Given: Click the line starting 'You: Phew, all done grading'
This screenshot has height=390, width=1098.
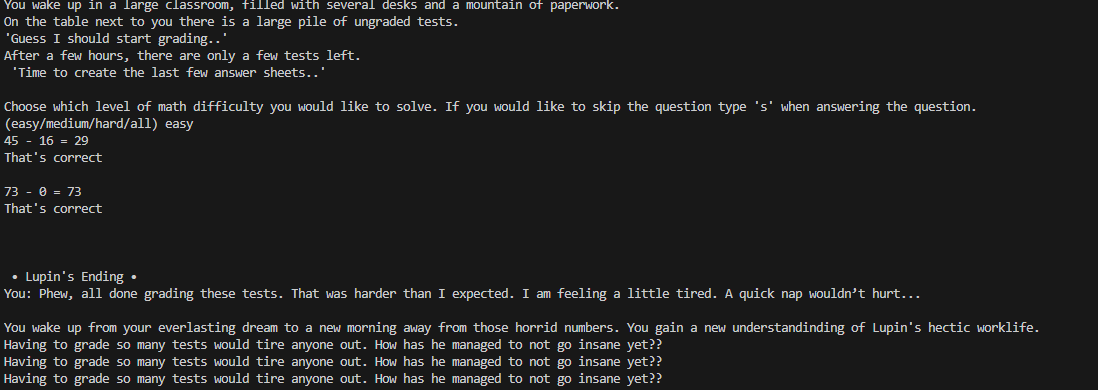Looking at the screenshot, I should (x=462, y=293).
